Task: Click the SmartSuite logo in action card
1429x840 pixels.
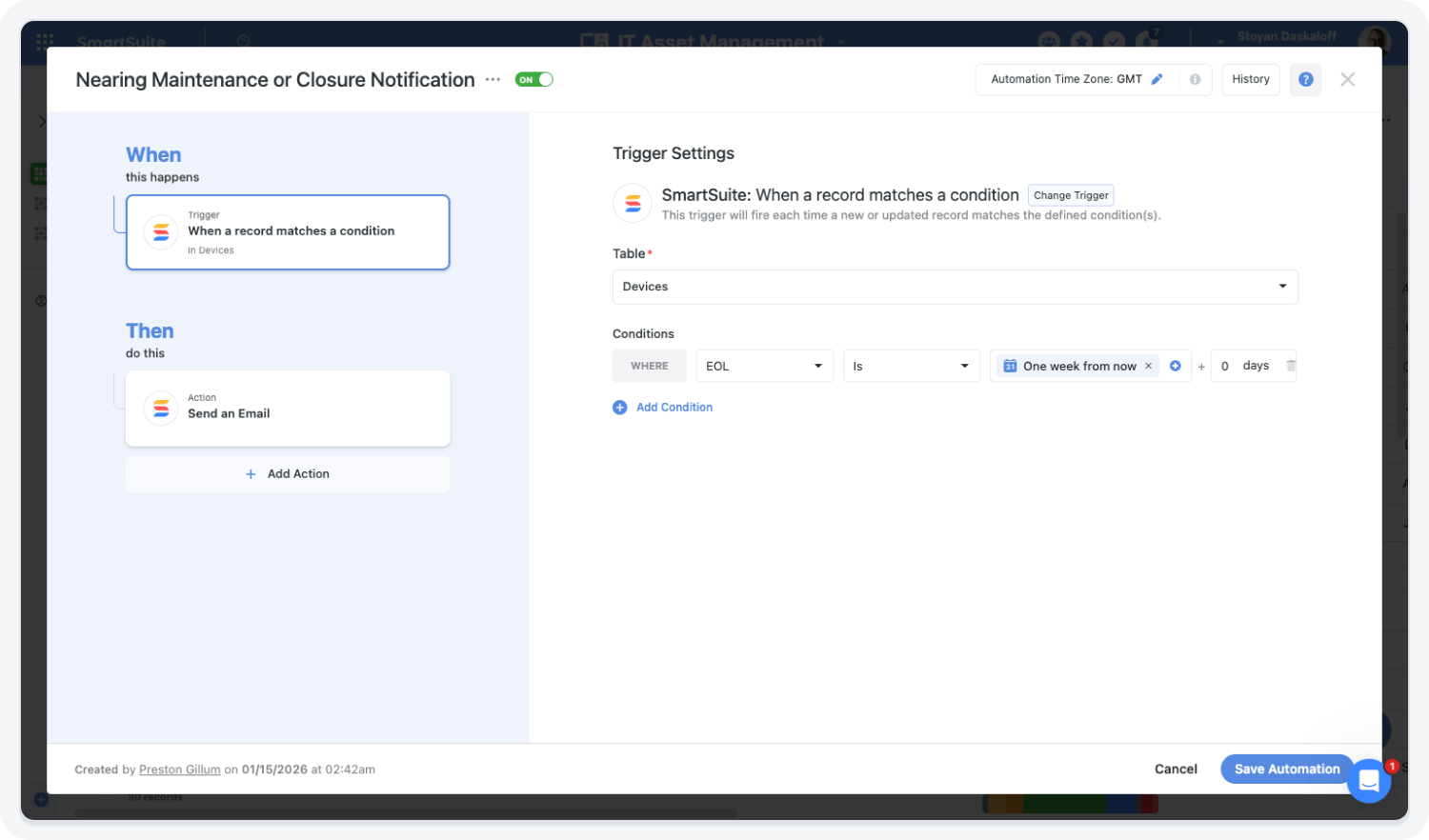Action: (161, 409)
